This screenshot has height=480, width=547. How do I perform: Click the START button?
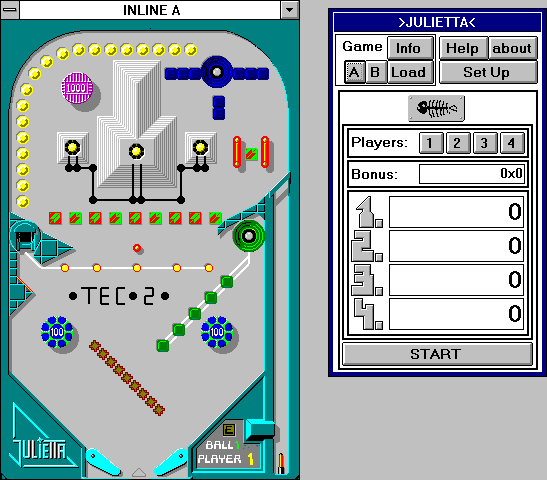(437, 354)
